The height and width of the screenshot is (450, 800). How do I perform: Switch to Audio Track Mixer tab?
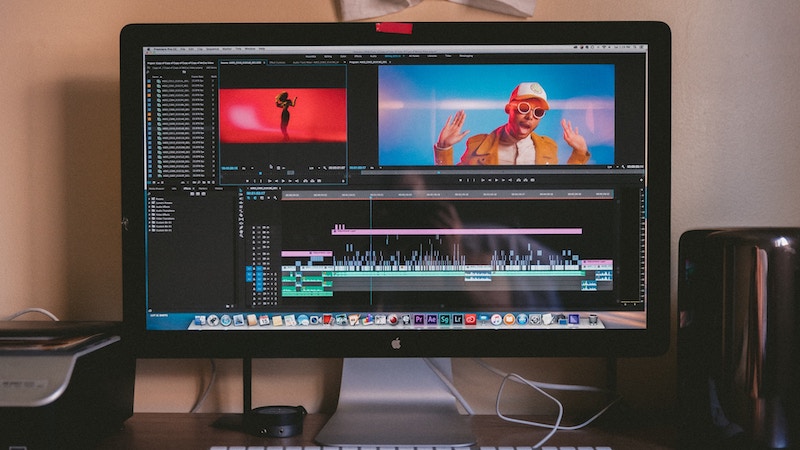click(316, 62)
